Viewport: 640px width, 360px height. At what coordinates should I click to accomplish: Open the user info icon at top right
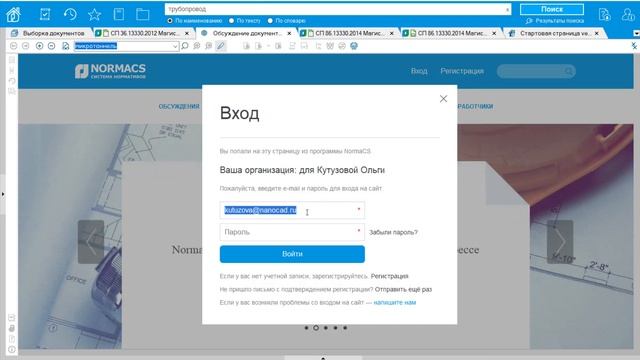pyautogui.click(x=628, y=15)
